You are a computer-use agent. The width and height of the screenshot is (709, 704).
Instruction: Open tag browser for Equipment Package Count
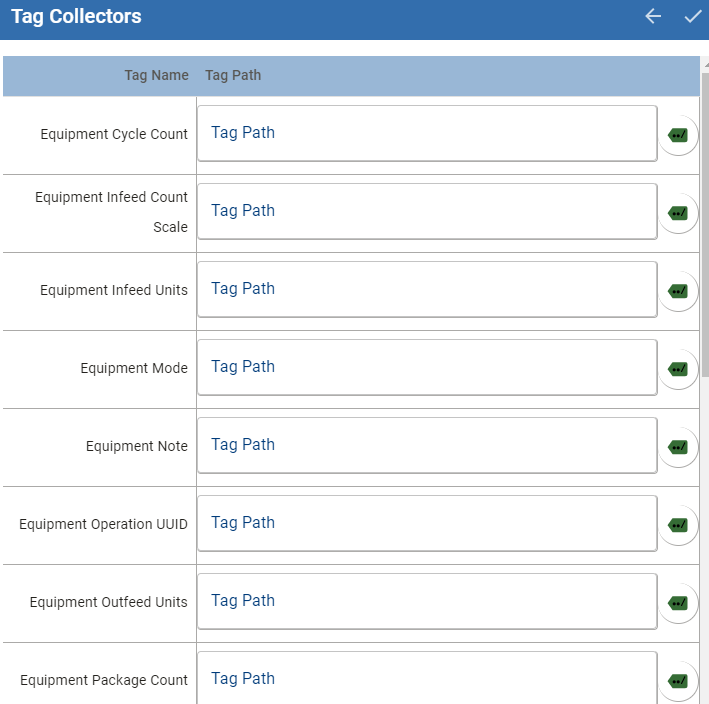pyautogui.click(x=678, y=681)
